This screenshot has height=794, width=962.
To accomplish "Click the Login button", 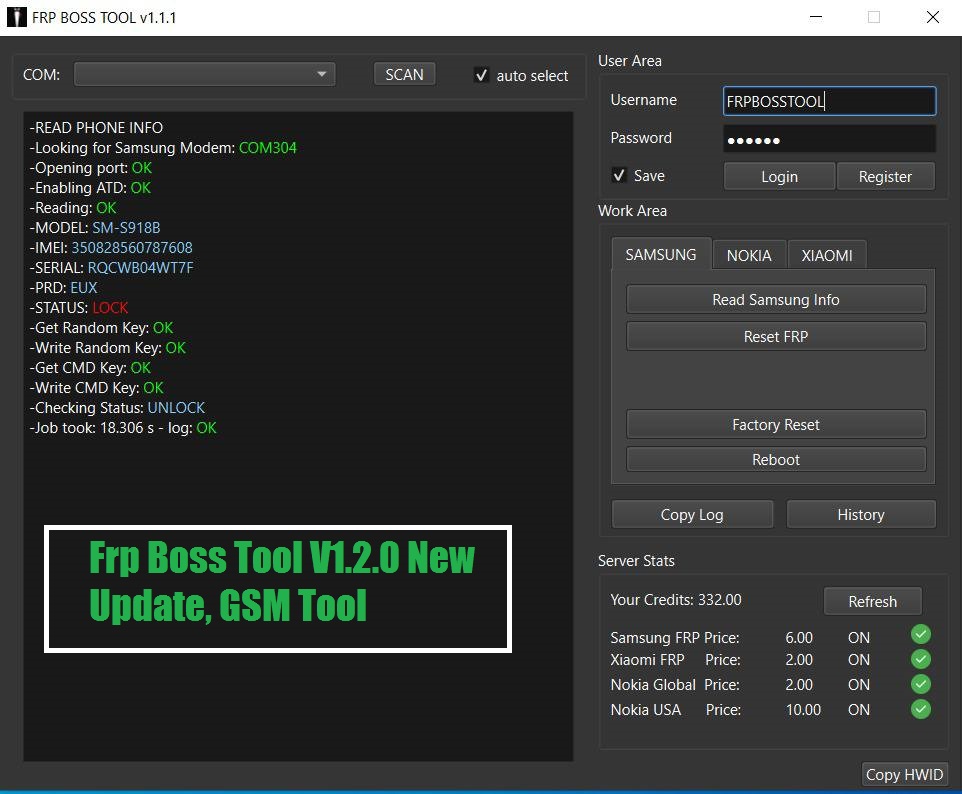I will coord(779,177).
